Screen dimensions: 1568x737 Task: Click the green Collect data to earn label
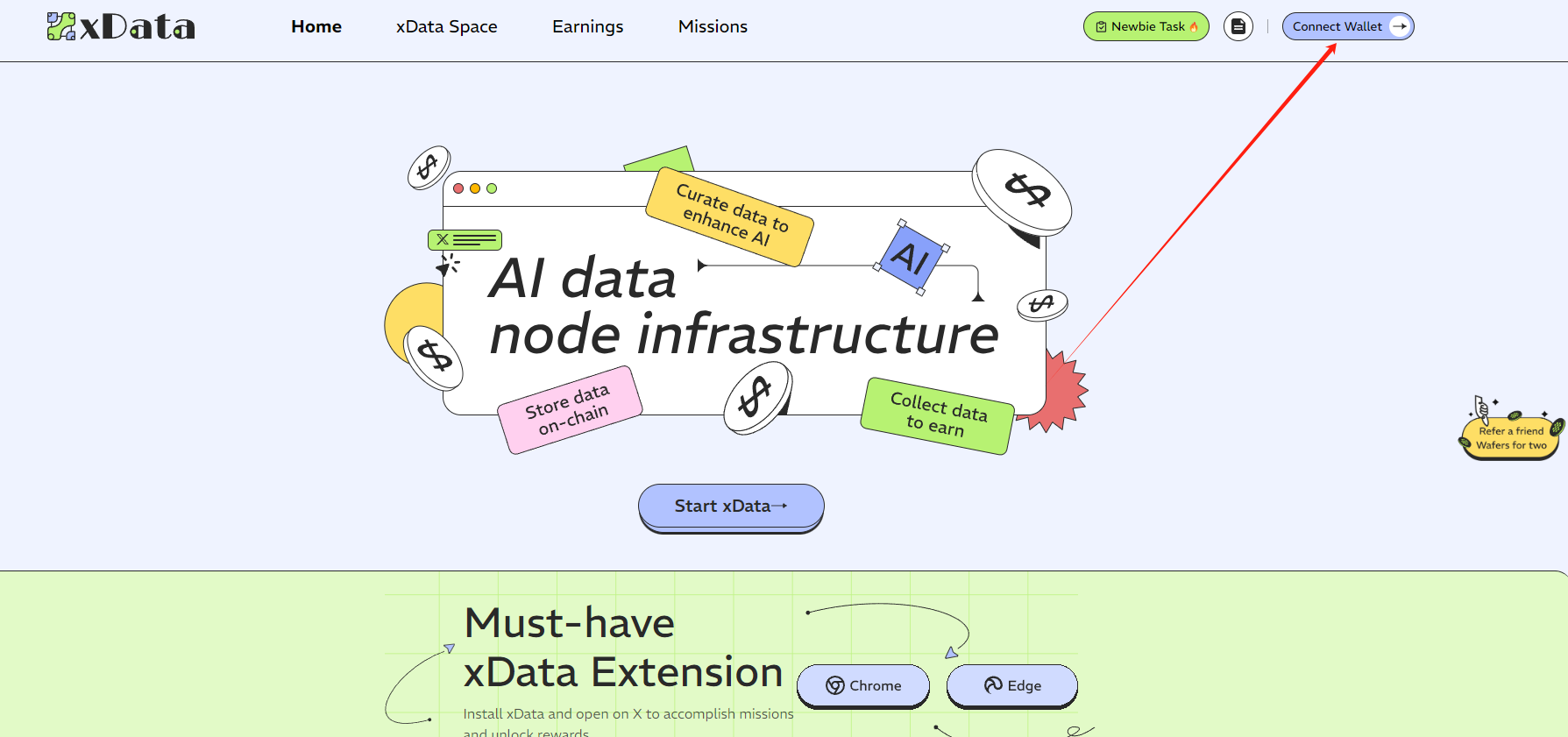(x=937, y=415)
